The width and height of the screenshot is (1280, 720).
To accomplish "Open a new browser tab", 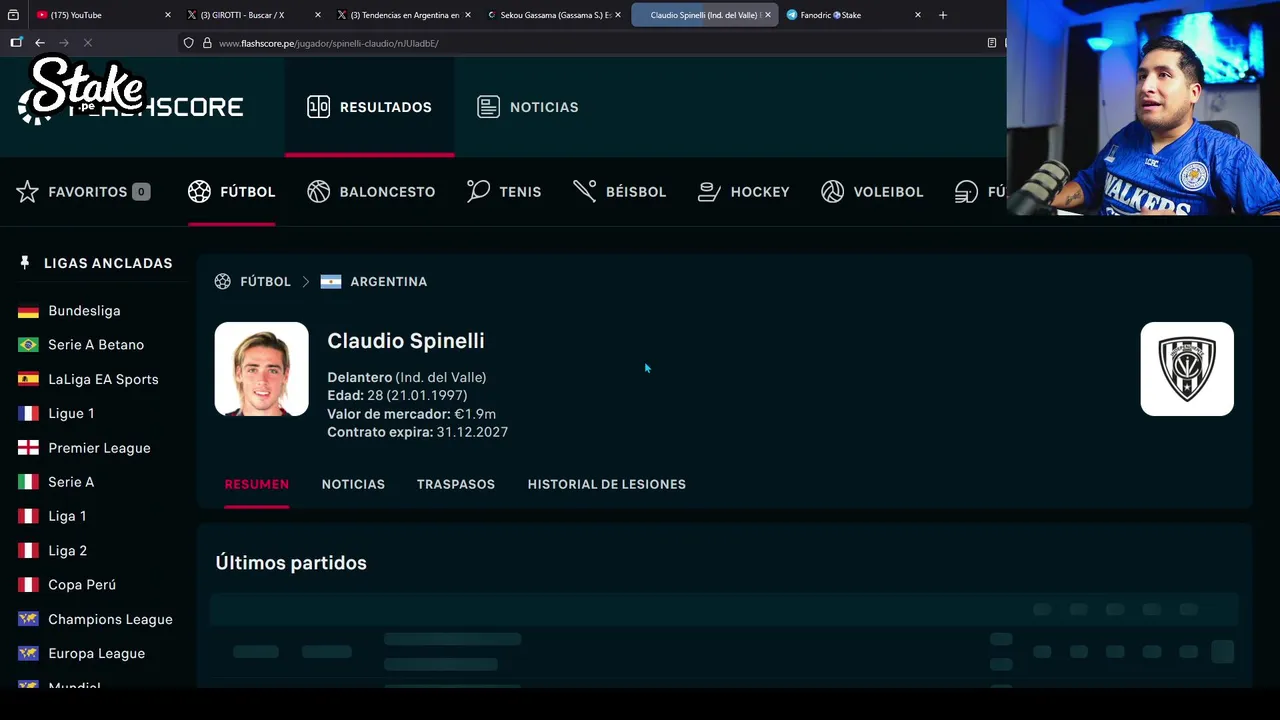I will pyautogui.click(x=942, y=15).
